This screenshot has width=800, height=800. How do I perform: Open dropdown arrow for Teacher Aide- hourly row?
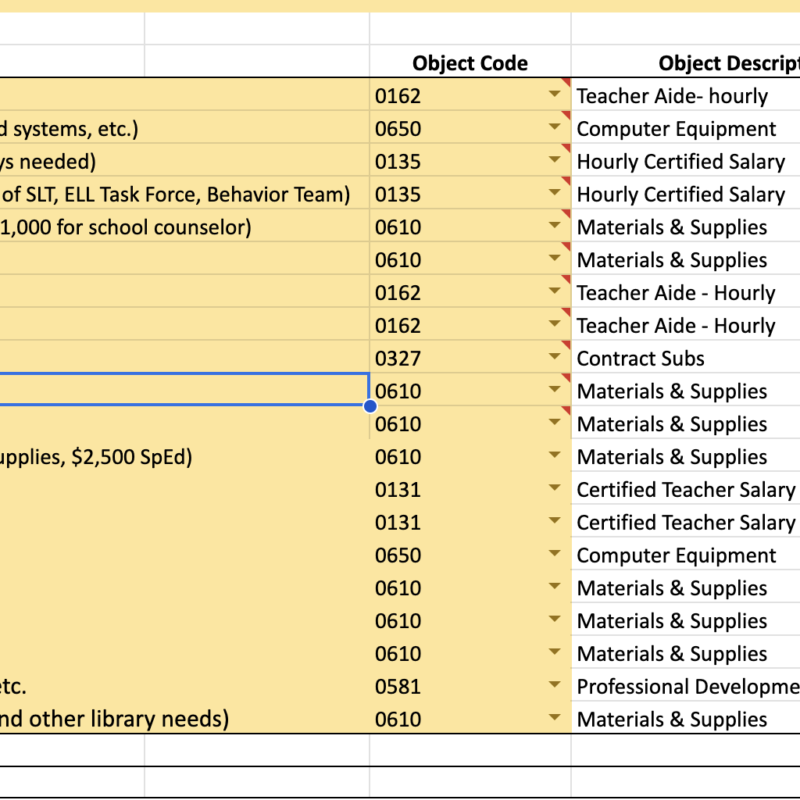(x=554, y=94)
